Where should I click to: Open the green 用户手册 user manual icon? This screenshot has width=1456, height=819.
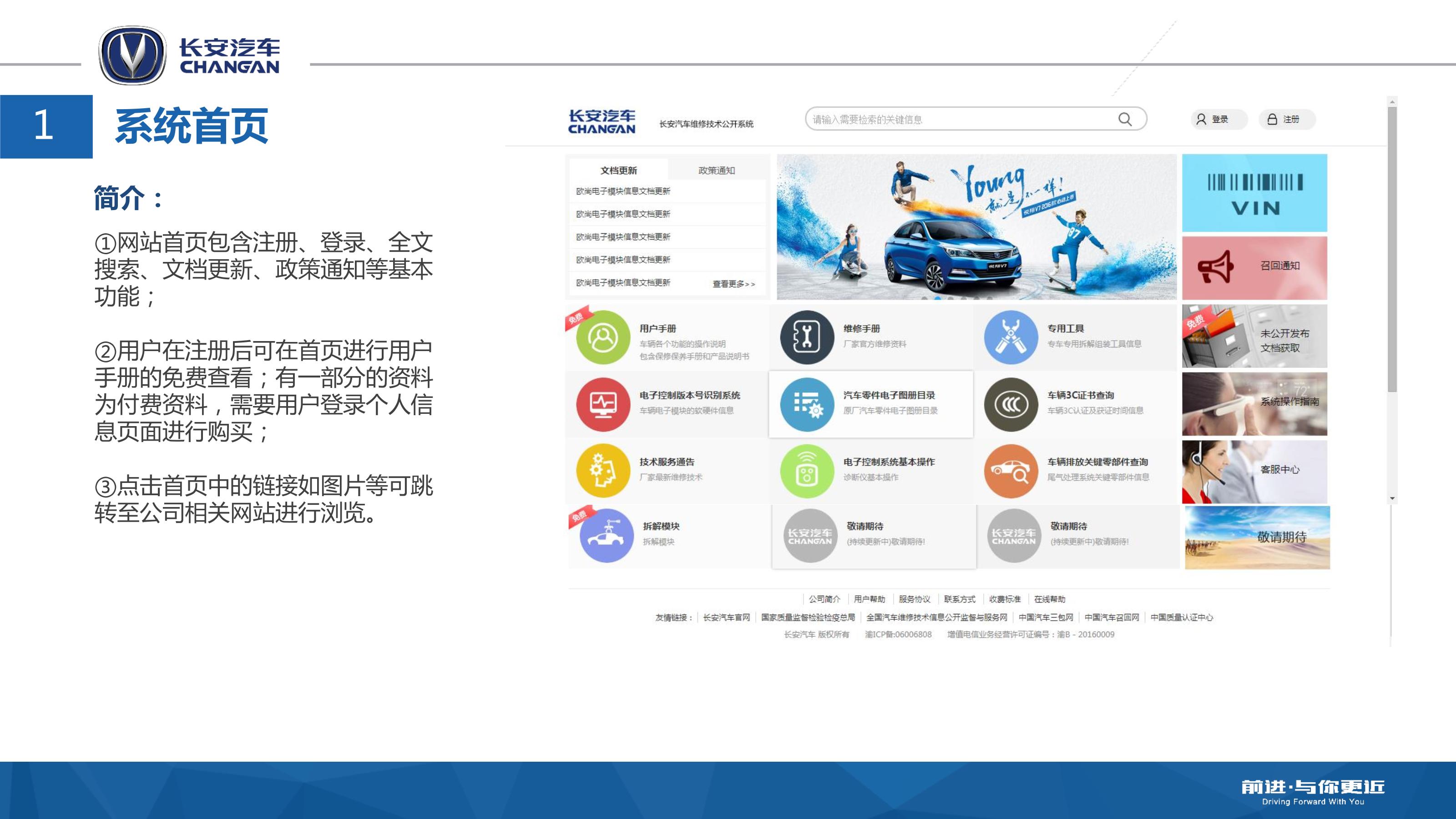point(603,337)
